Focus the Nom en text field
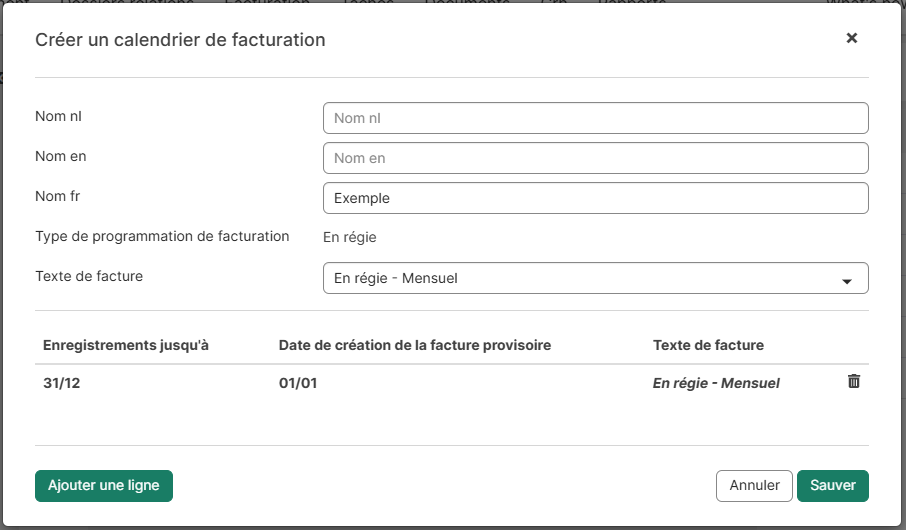The image size is (906, 530). (x=595, y=158)
